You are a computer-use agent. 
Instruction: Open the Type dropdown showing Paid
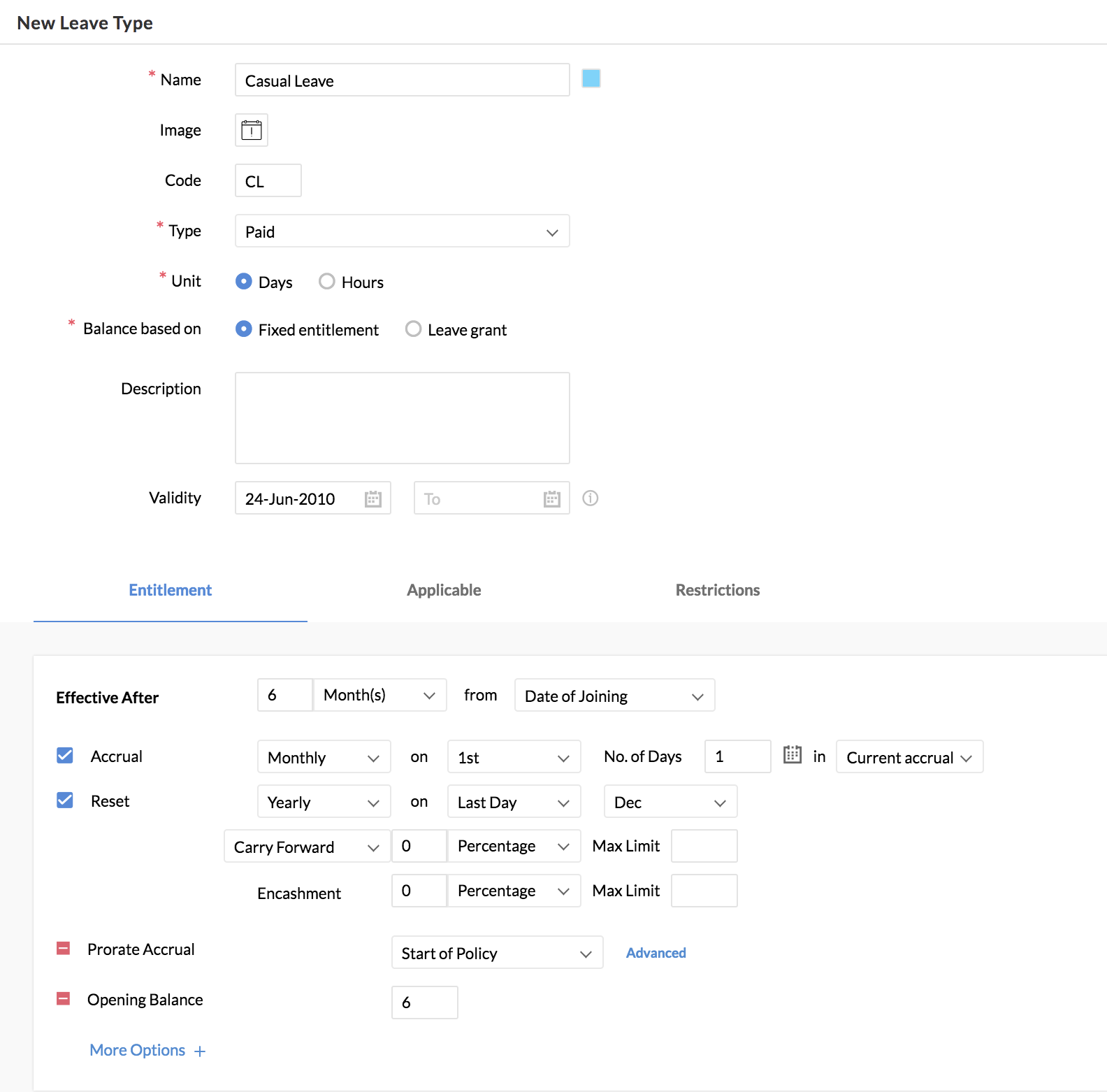coord(402,231)
